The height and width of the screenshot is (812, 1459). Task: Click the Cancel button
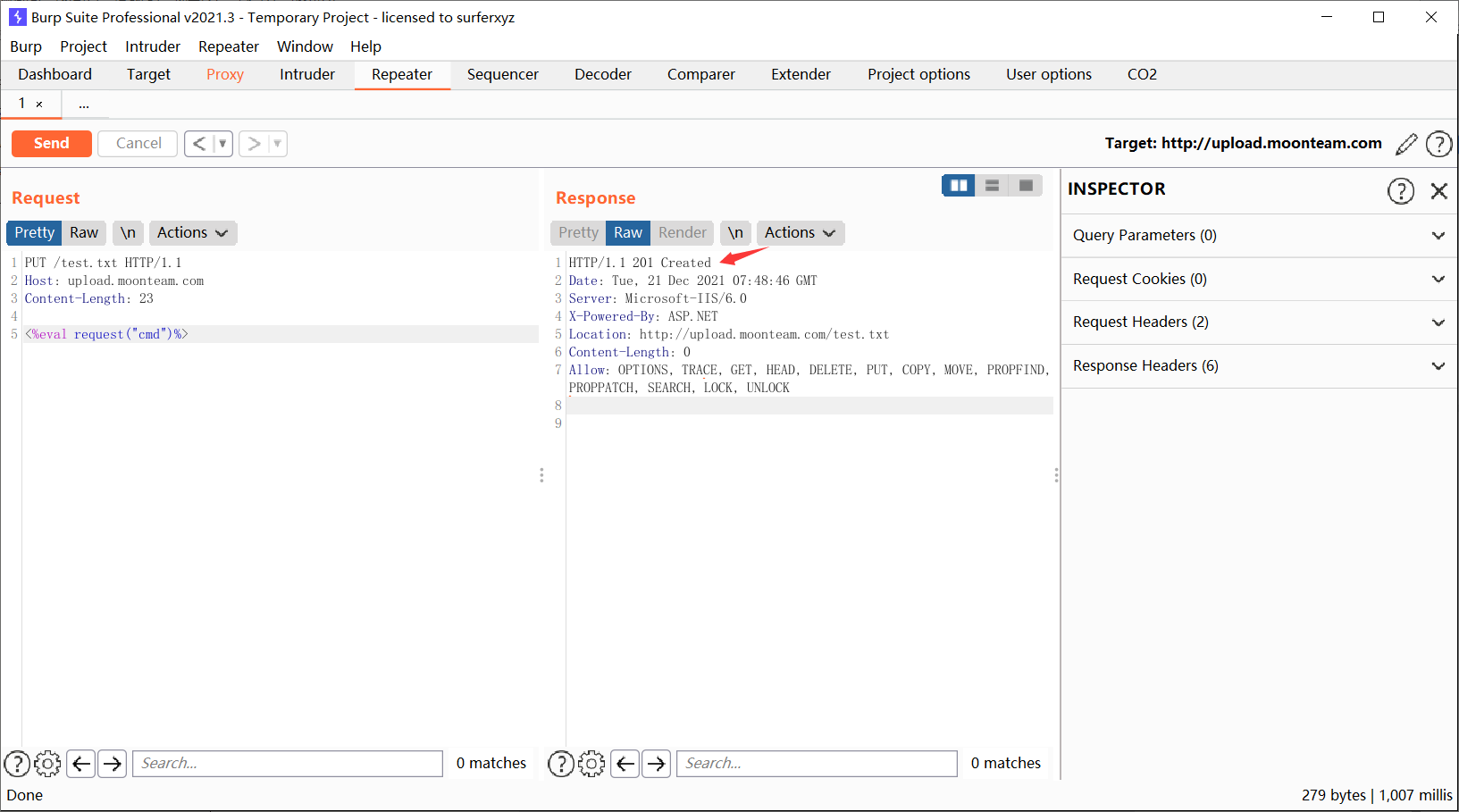pos(138,143)
